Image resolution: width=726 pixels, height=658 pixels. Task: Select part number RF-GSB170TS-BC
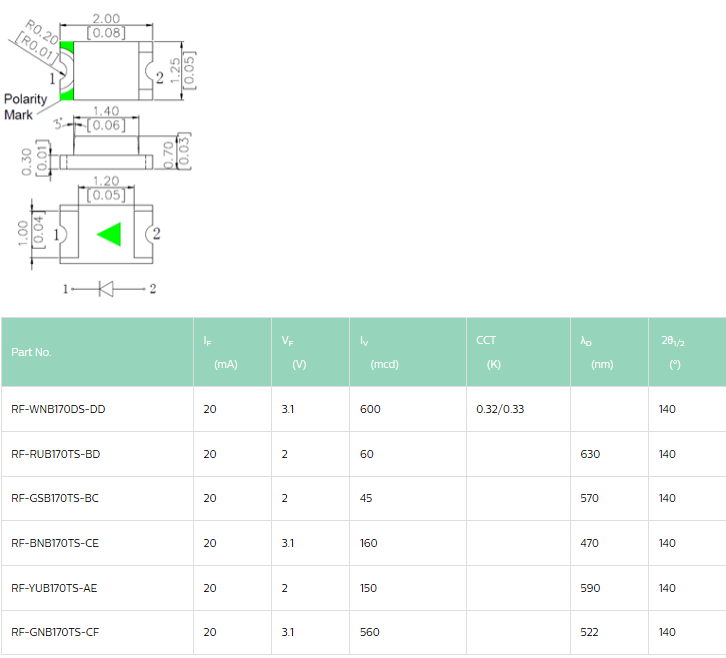(x=55, y=498)
